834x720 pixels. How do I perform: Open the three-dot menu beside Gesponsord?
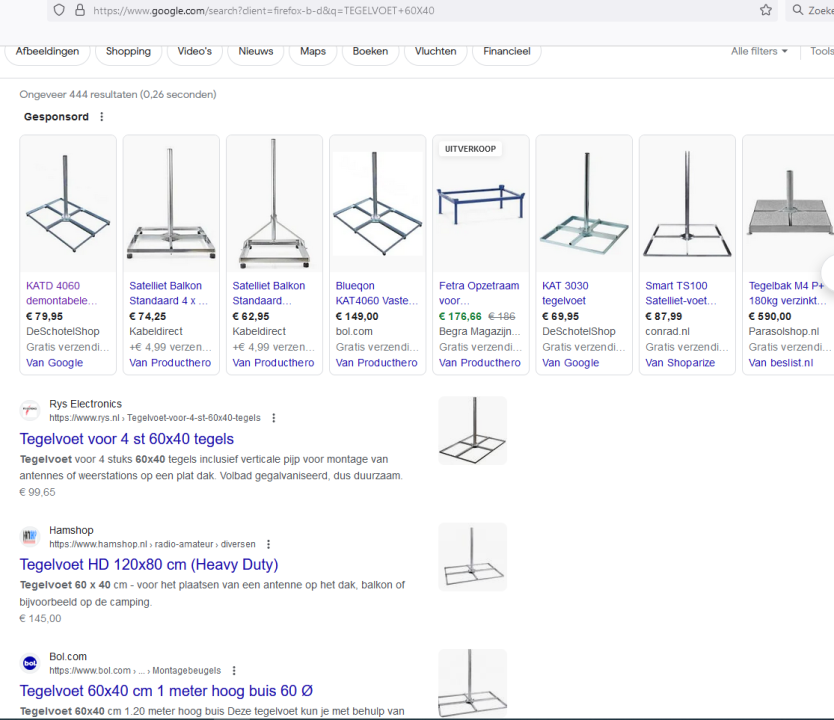pyautogui.click(x=101, y=117)
